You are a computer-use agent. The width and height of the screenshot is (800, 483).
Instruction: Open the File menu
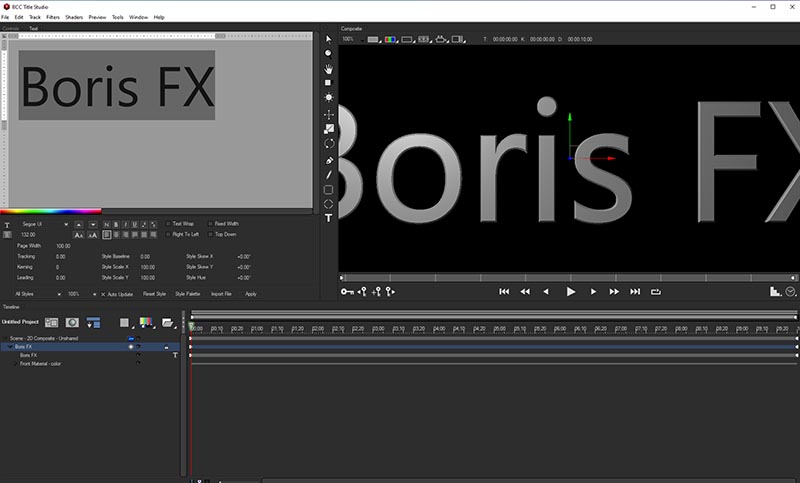click(5, 17)
